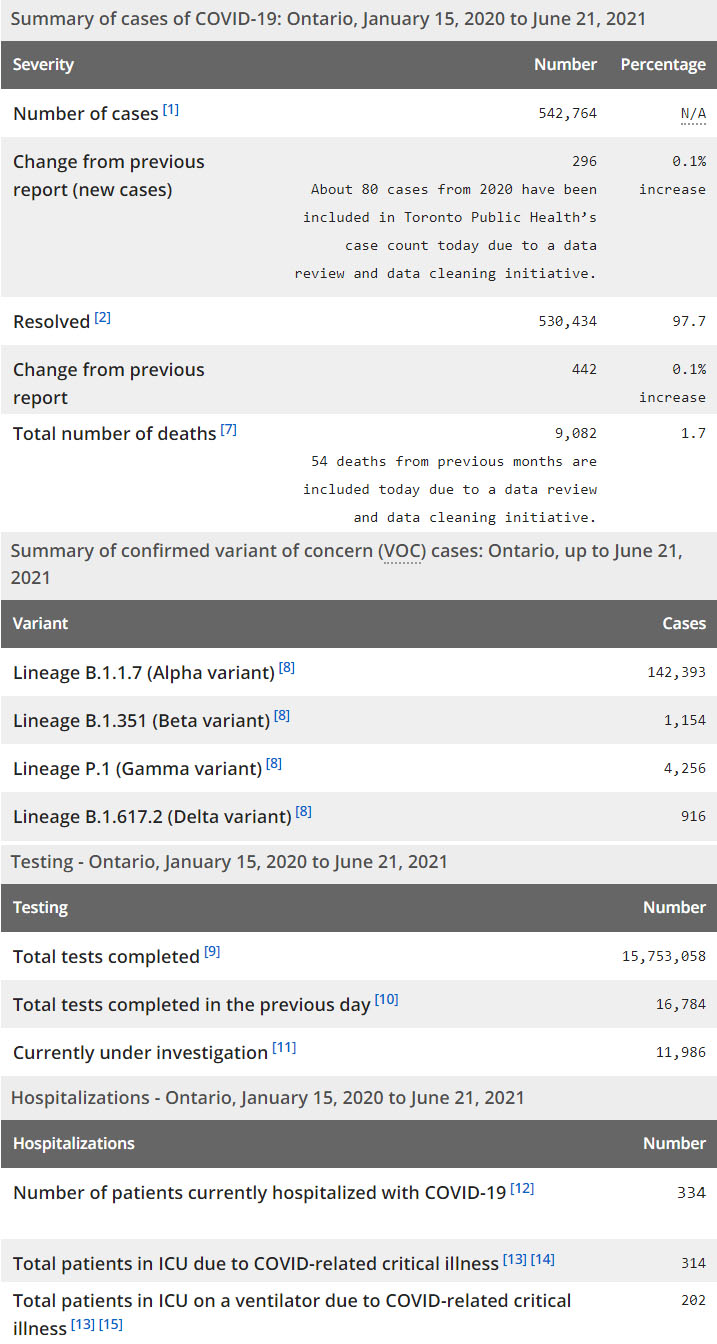Click footnote 11 beside Currently under investigation
Image resolution: width=717 pixels, height=1344 pixels.
pyautogui.click(x=285, y=1048)
